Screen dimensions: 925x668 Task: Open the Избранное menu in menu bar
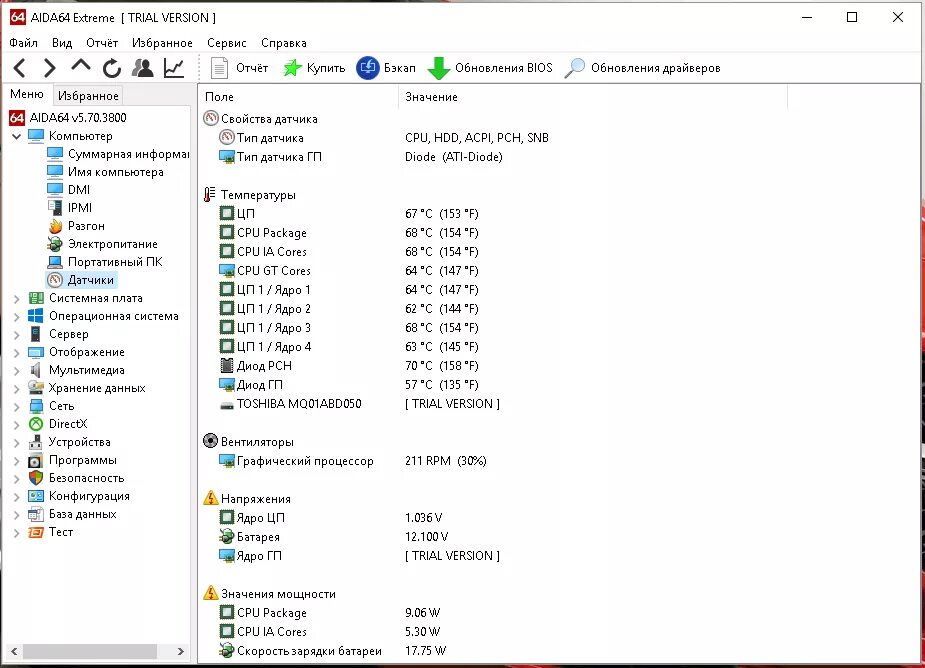(x=162, y=42)
